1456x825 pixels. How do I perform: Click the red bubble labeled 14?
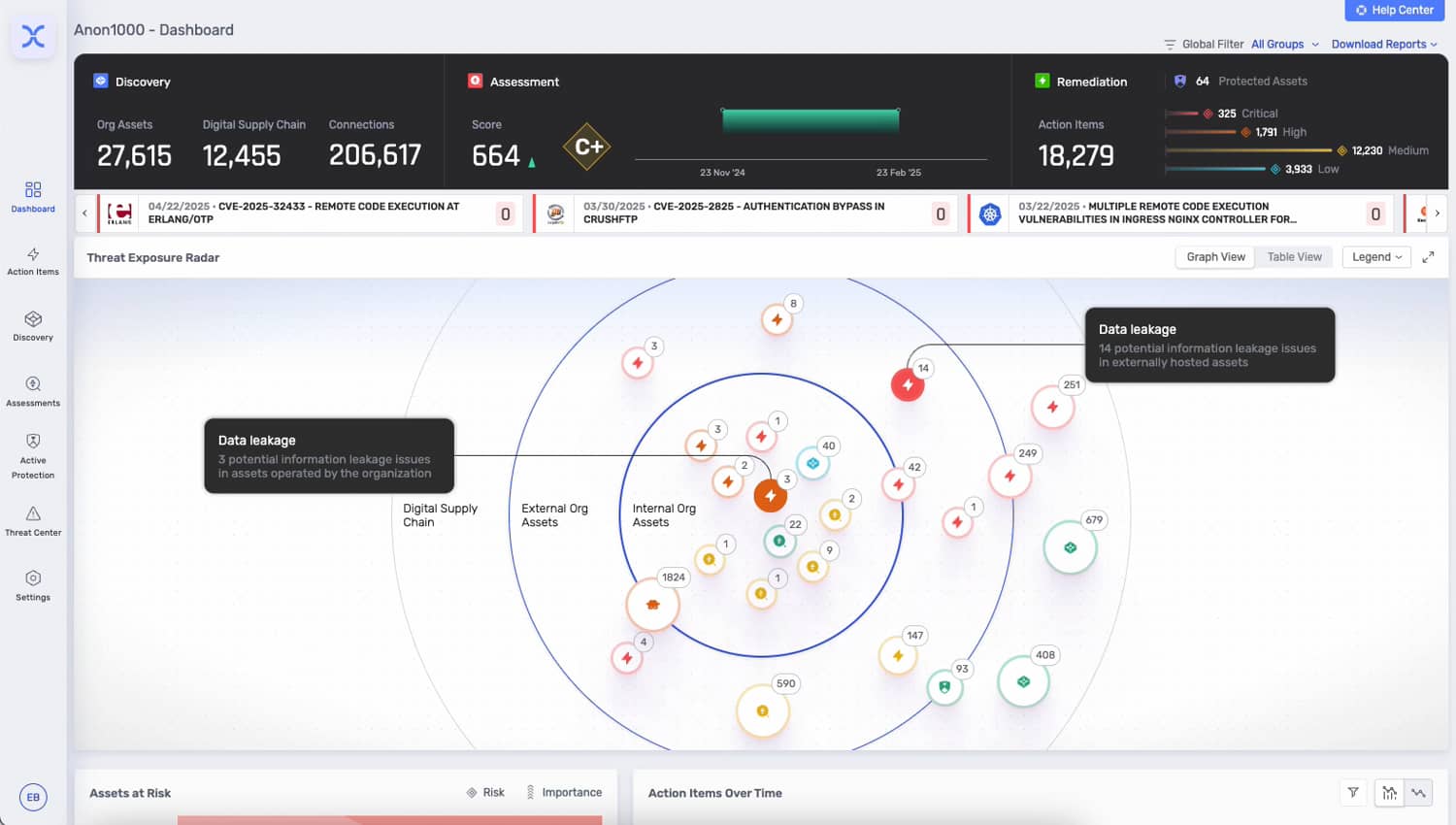pos(908,384)
